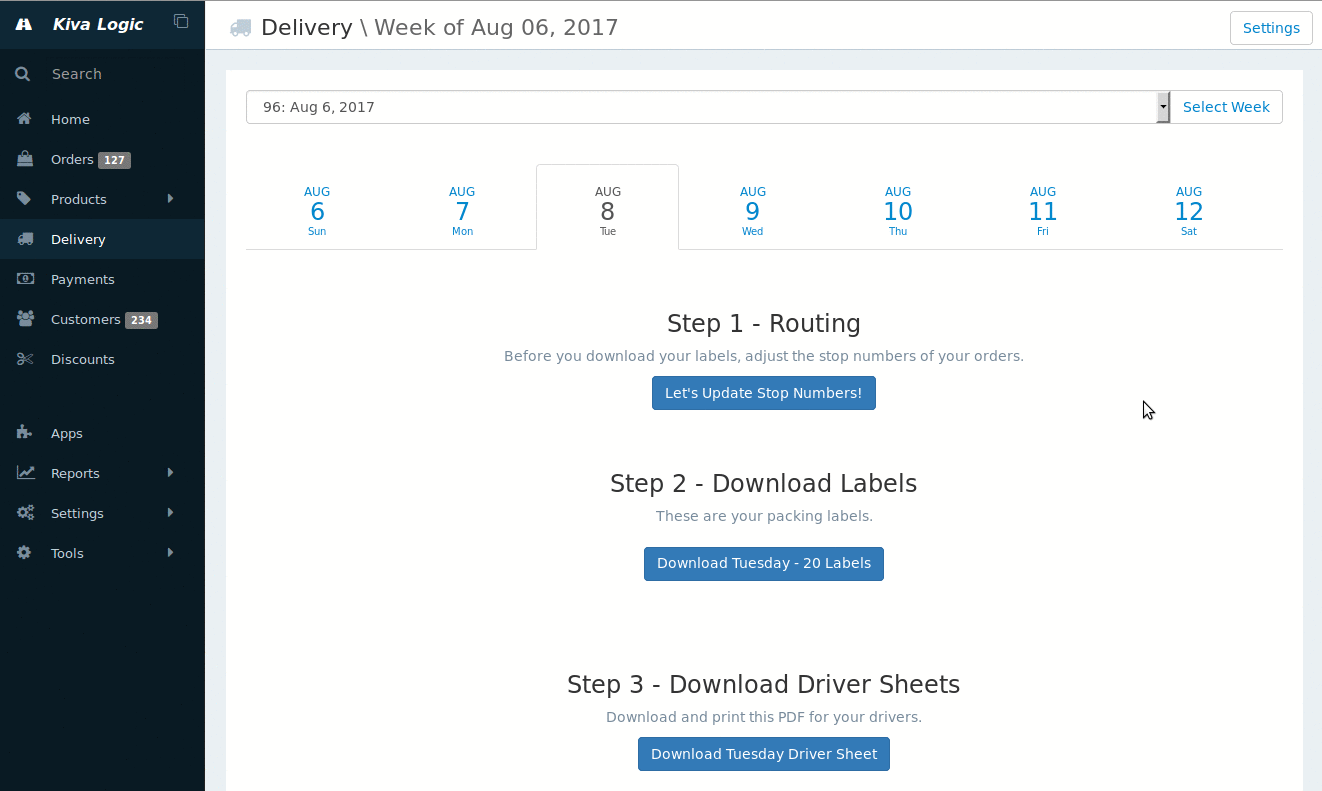Click the Orders shopping bag icon

click(25, 159)
